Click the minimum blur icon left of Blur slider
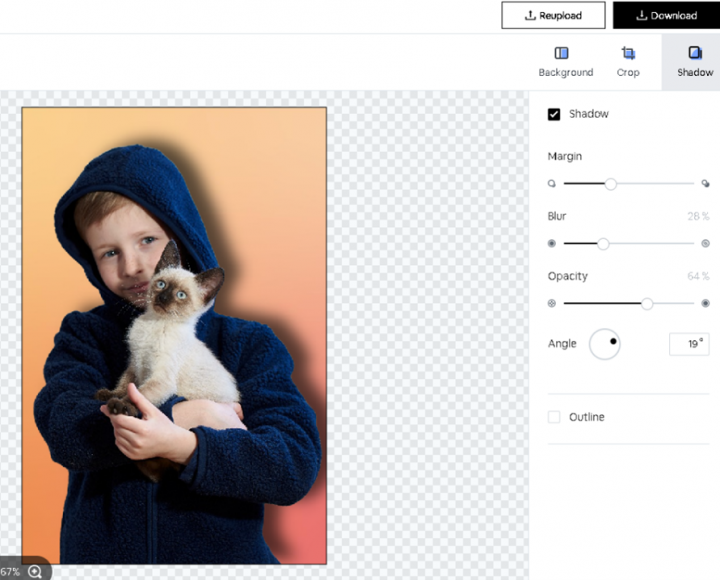The width and height of the screenshot is (720, 580). (551, 244)
